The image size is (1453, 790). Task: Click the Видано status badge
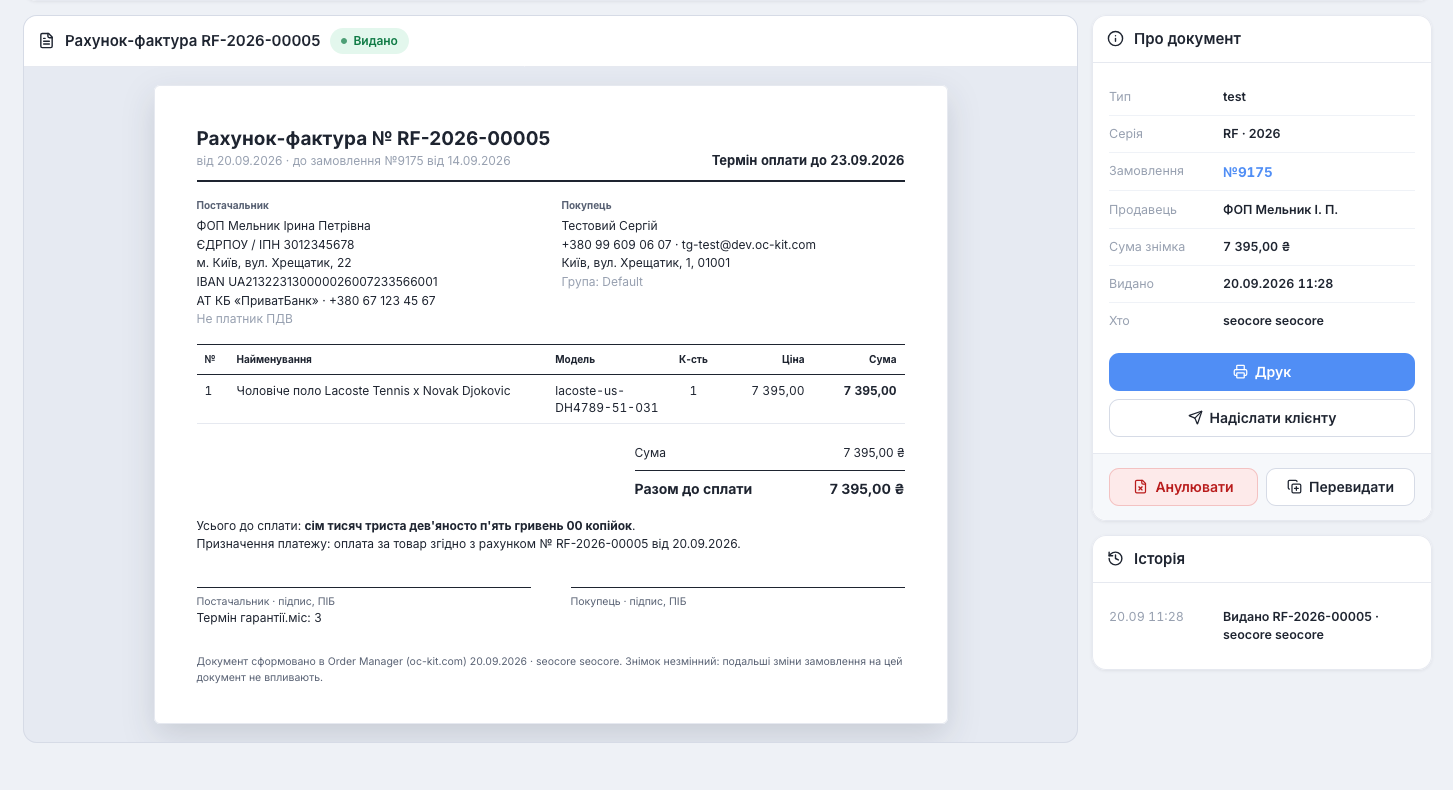click(x=369, y=41)
